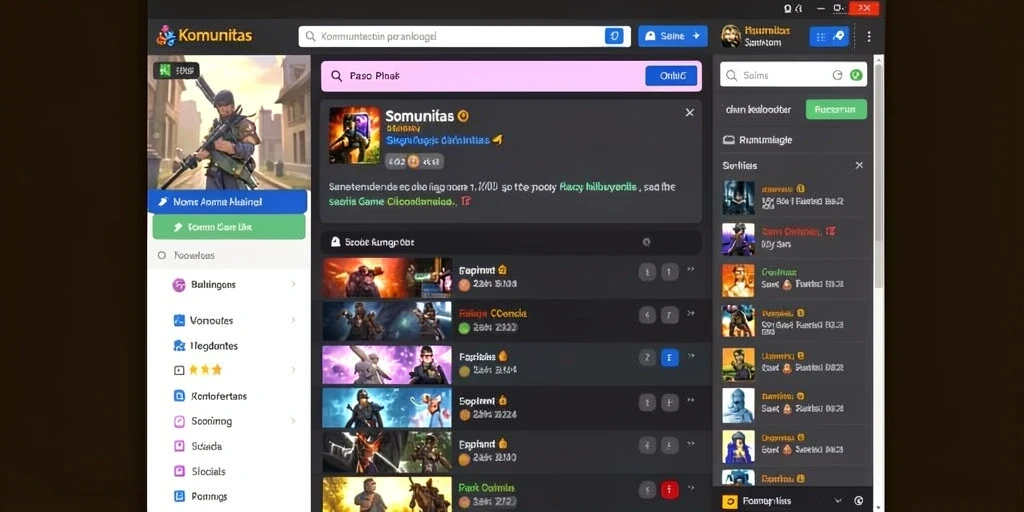Viewport: 1024px width, 512px height.
Task: Click the green button beside dan kalooder
Action: tap(837, 109)
